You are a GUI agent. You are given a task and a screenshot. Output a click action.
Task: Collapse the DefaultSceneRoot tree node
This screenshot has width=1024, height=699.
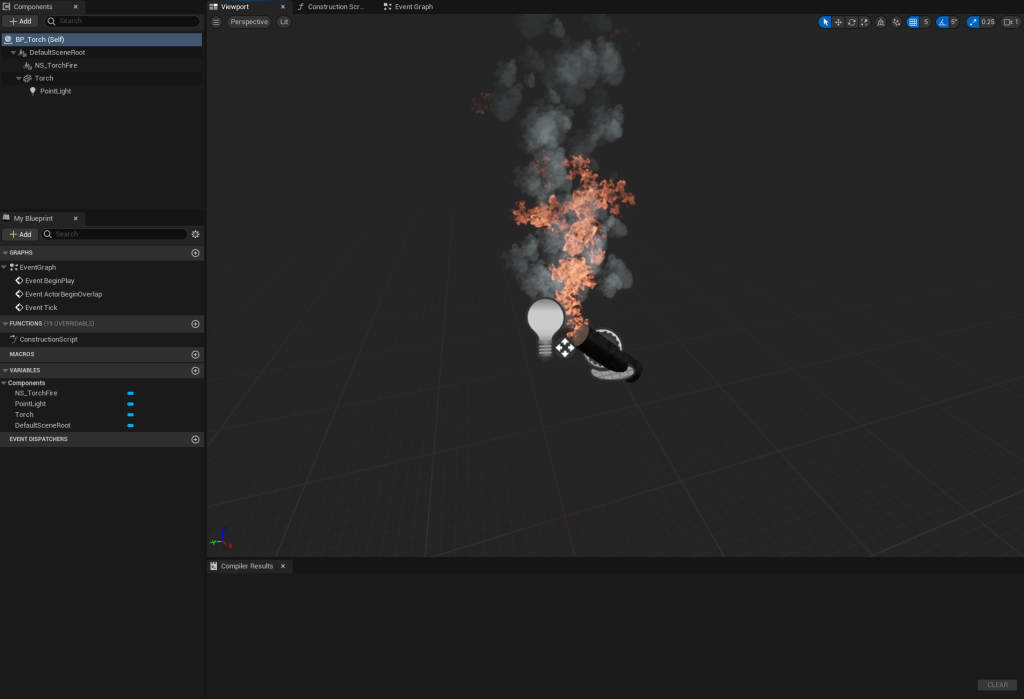point(14,52)
